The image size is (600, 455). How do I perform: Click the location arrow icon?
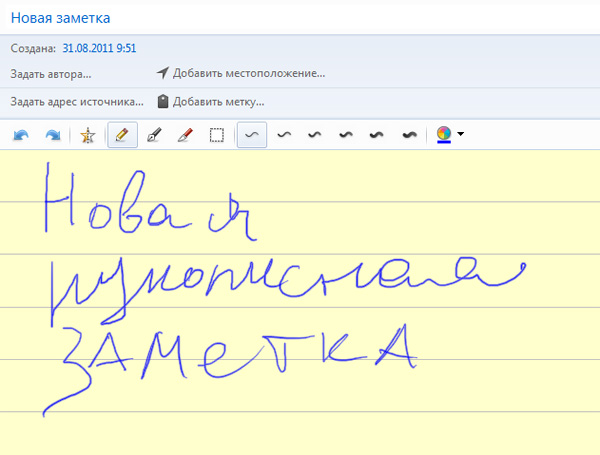162,73
